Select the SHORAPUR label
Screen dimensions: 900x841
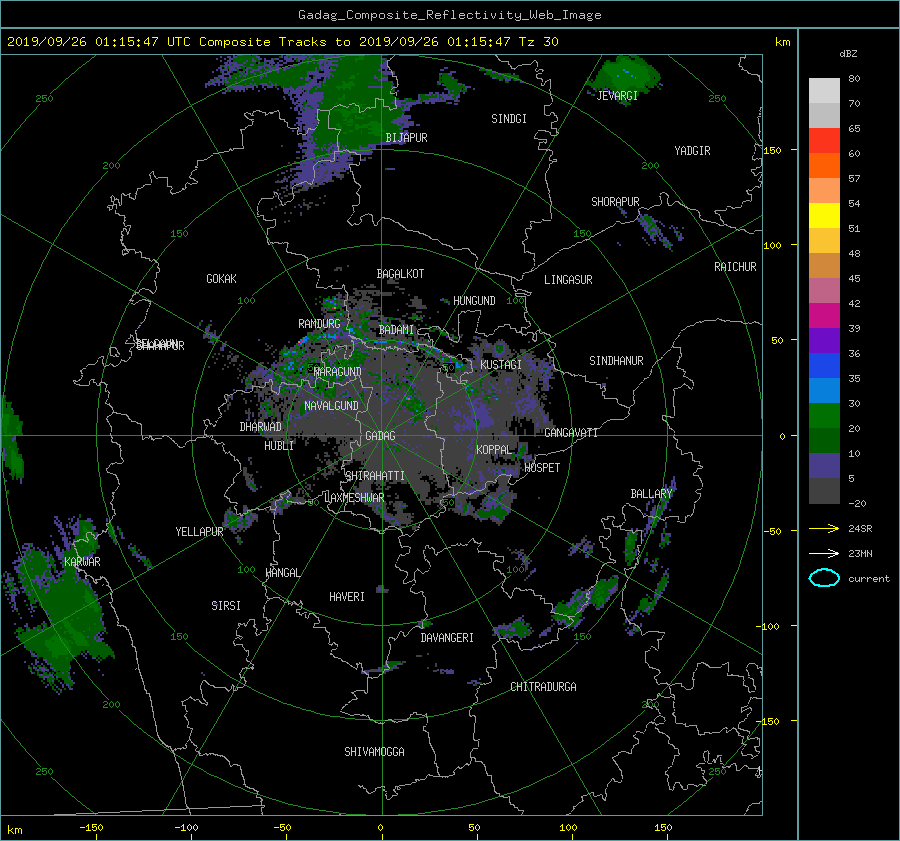[x=615, y=202]
